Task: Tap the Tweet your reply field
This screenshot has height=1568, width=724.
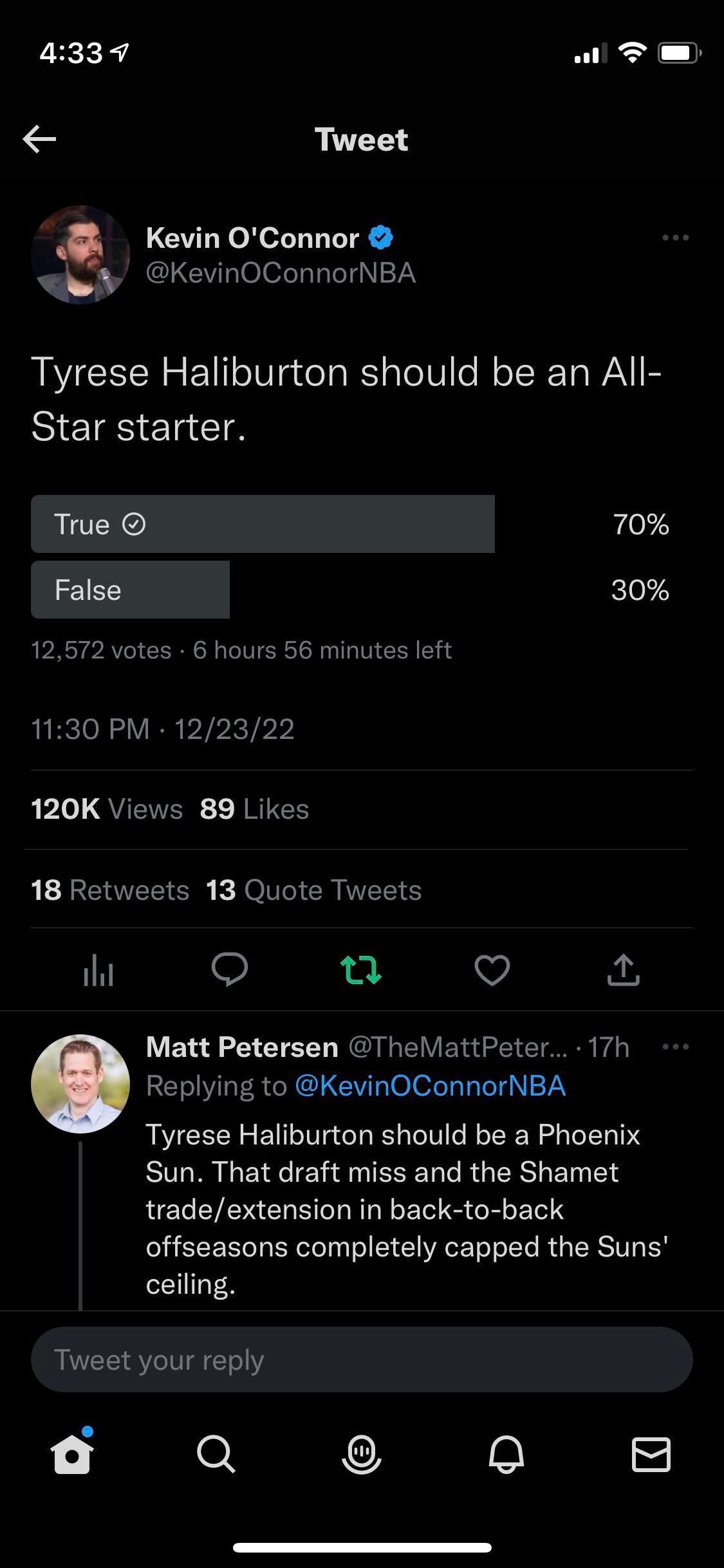Action: [x=361, y=1360]
